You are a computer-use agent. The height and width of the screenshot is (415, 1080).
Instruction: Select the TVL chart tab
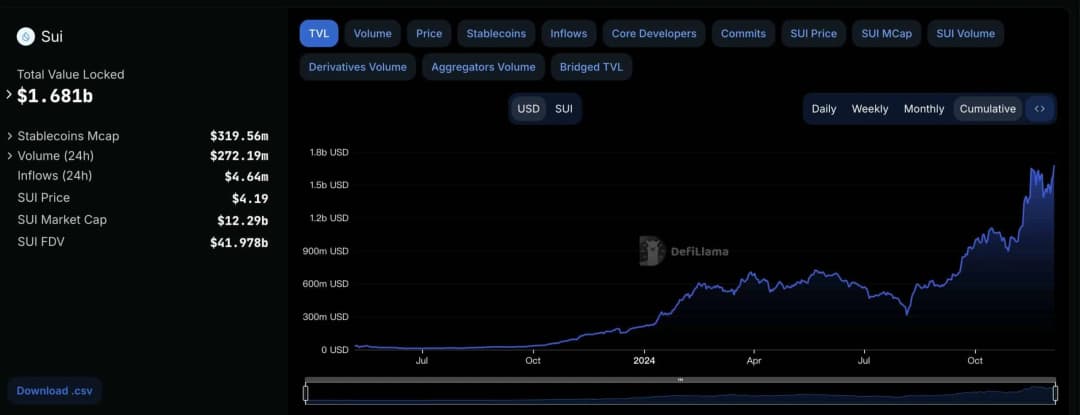tap(318, 33)
